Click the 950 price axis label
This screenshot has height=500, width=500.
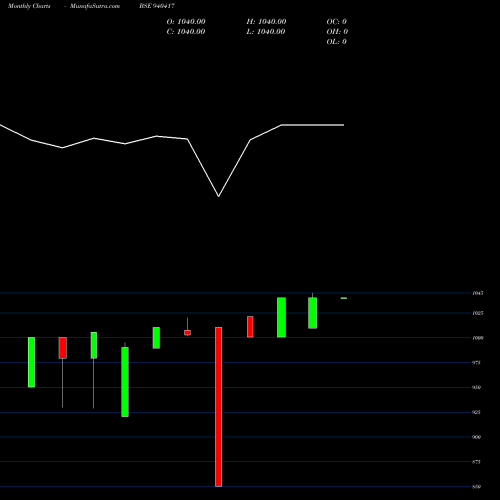tap(477, 387)
